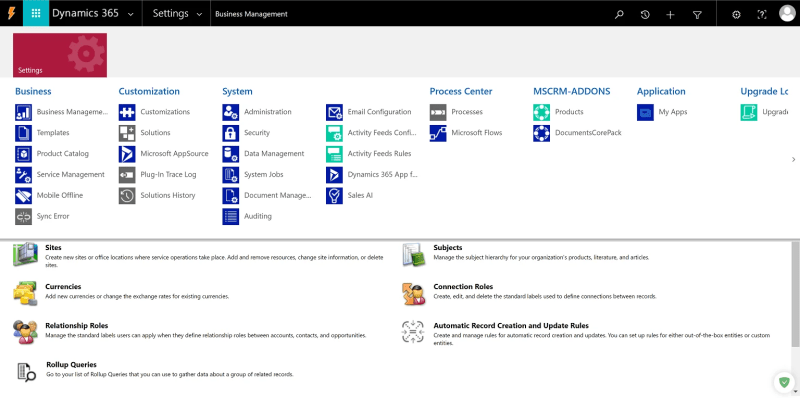Screen dimensions: 800x398
Task: Click the DocumentsCorePack icon
Action: 541,133
